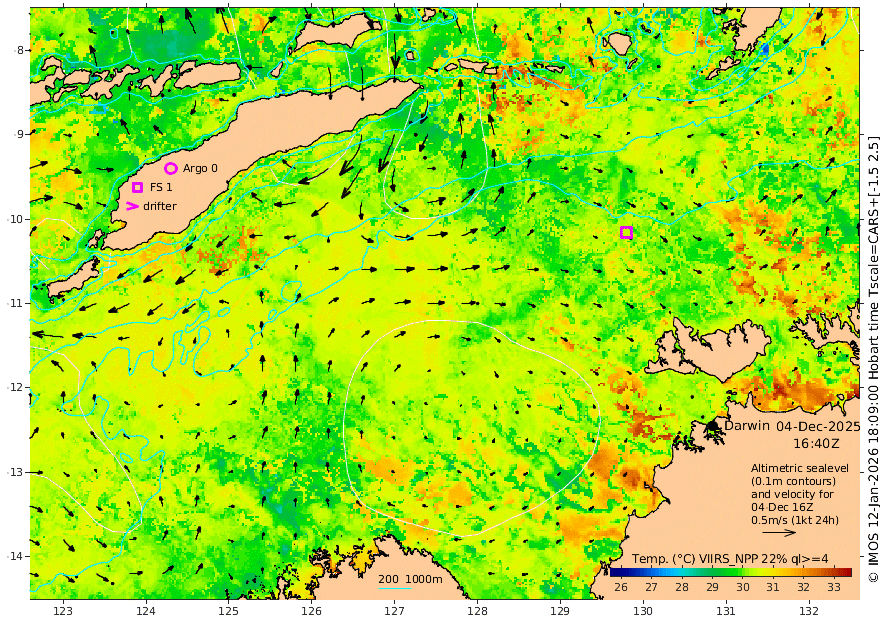880x630 pixels.
Task: Select the magenta square marker near 130°E
Action: pyautogui.click(x=626, y=232)
